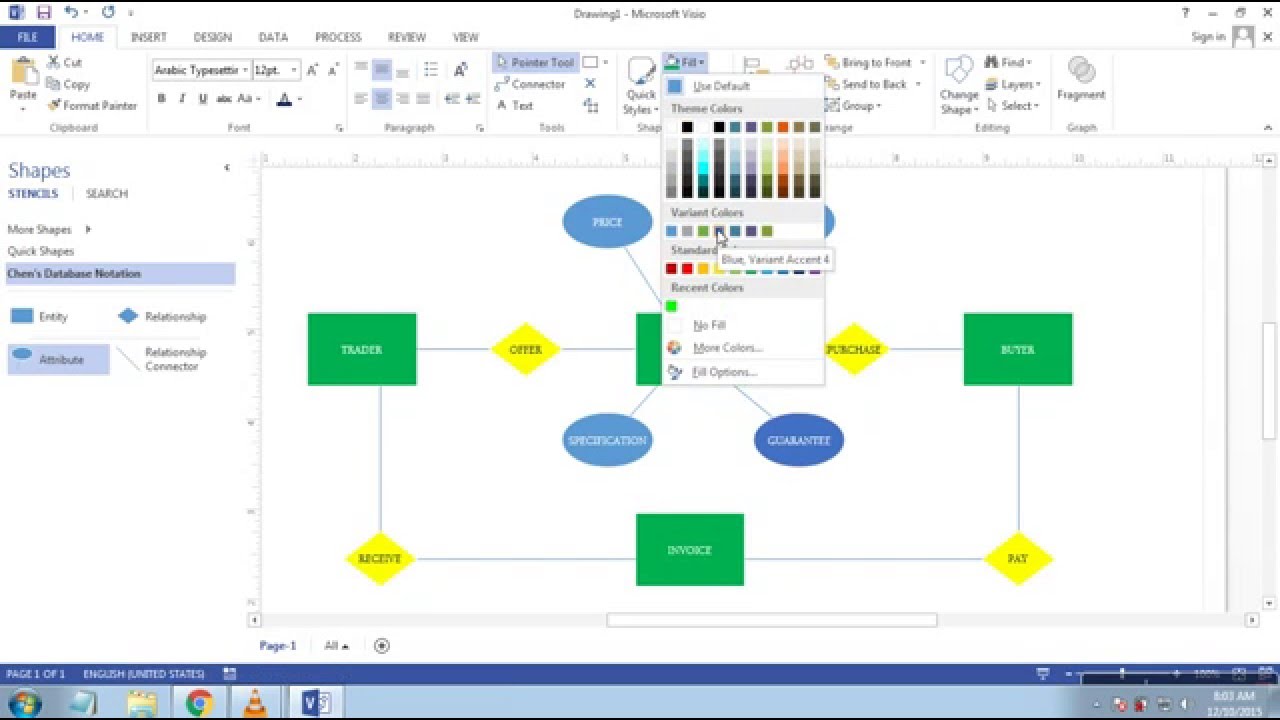Toggle Underline formatting
The image size is (1280, 720).
[x=203, y=99]
